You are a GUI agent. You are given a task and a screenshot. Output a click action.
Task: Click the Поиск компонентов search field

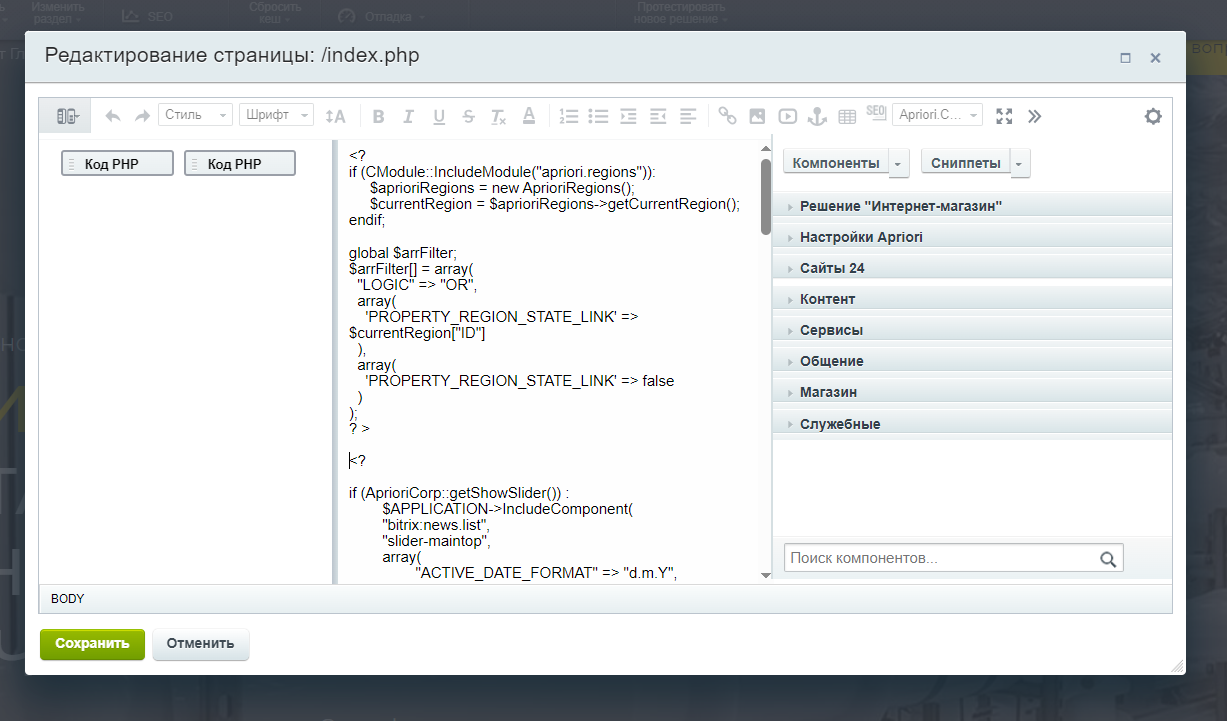pyautogui.click(x=942, y=558)
